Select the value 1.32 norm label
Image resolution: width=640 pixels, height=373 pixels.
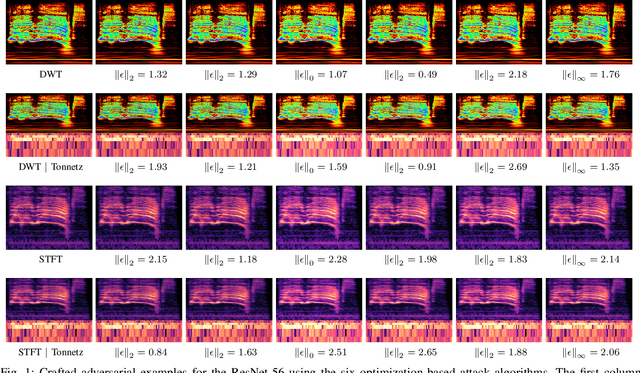141,75
